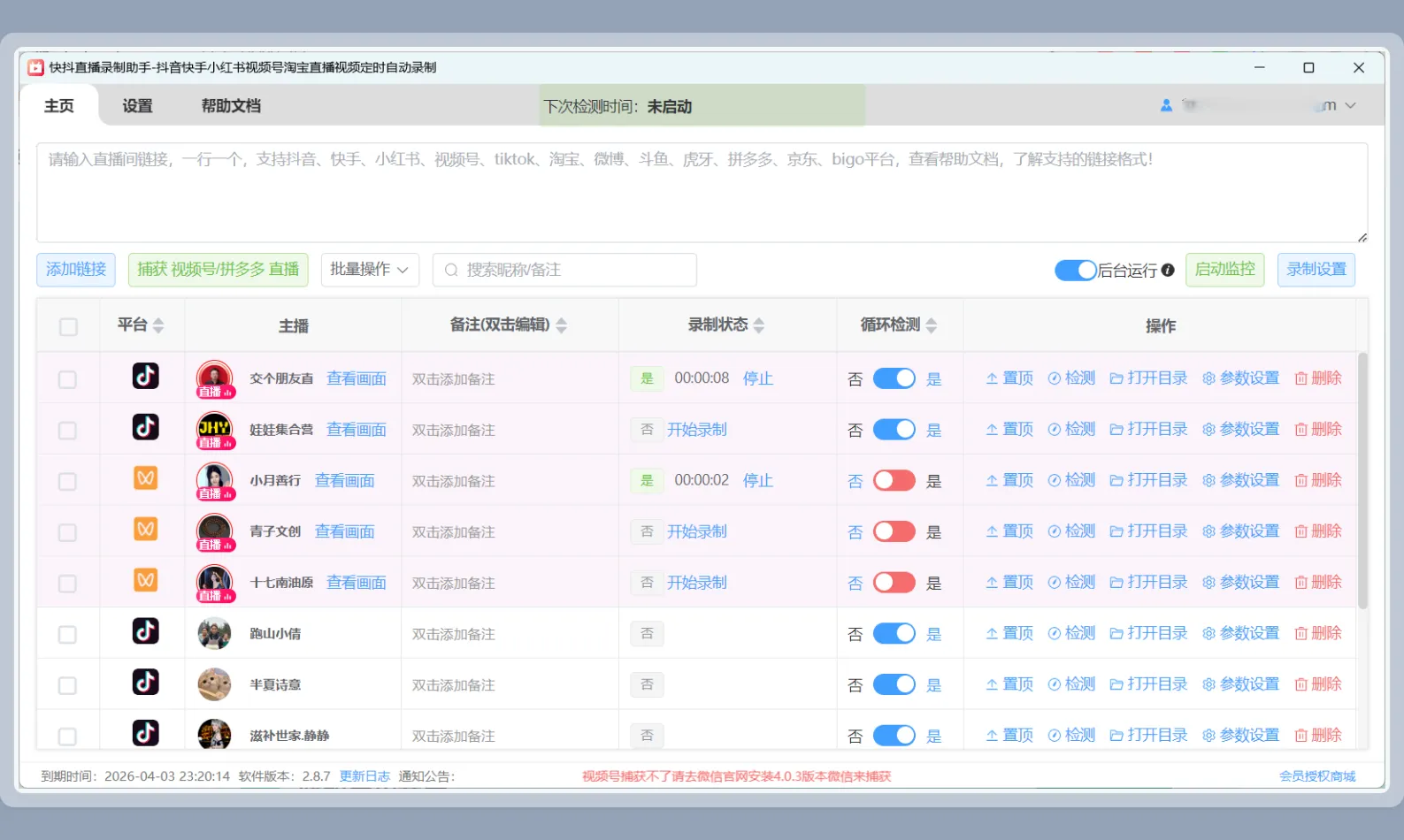The width and height of the screenshot is (1404, 840).
Task: Toggle loop detection for 交个朋友直
Action: click(x=894, y=378)
